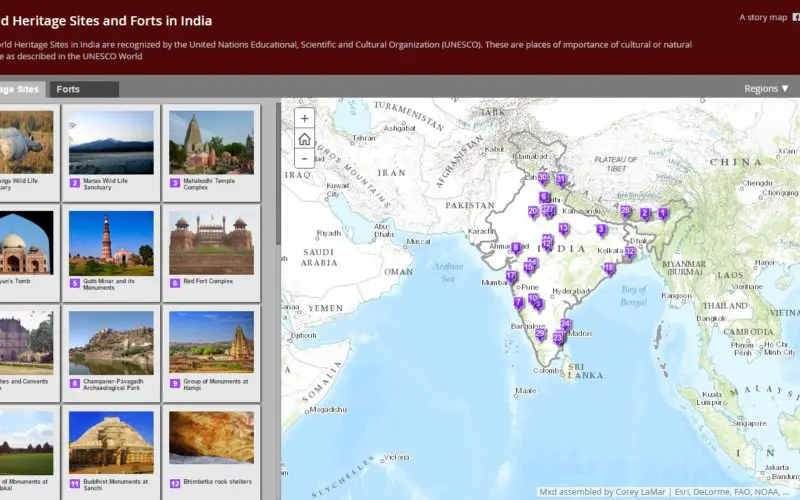Screen dimensions: 800x500
Task: Open Buddhist Monuments at Sanchi thumbnail
Action: [111, 443]
